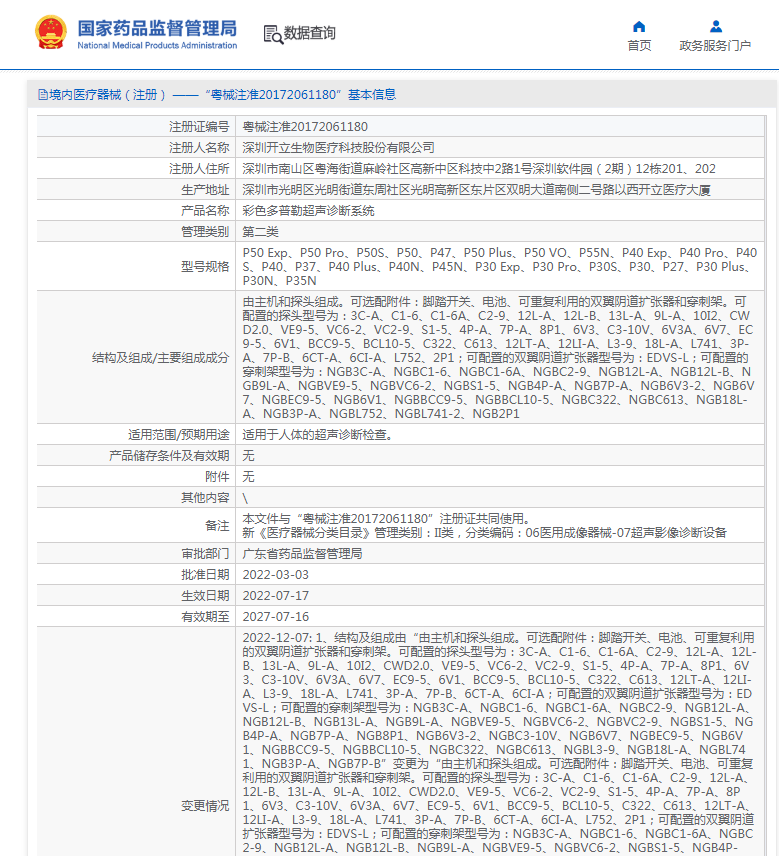This screenshot has width=779, height=856.
Task: Click National Medical Products Administration English text
Action: (x=157, y=46)
